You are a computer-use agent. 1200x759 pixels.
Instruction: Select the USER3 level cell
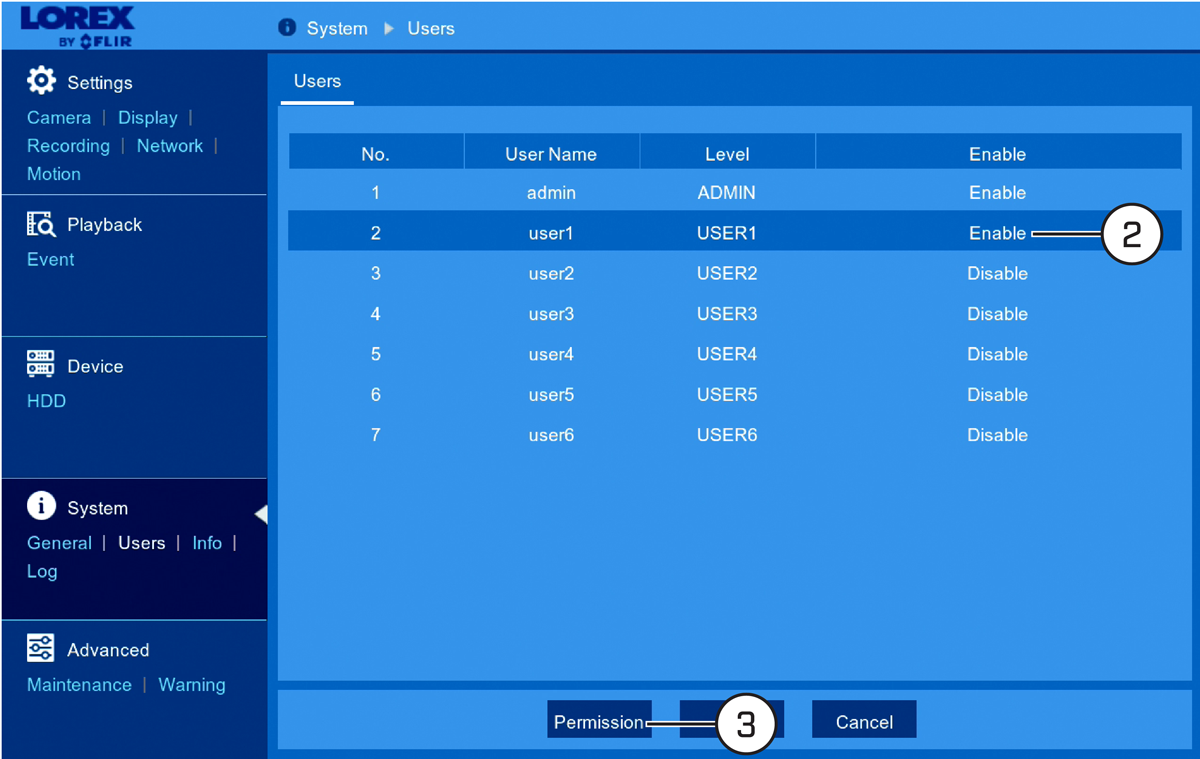point(727,314)
